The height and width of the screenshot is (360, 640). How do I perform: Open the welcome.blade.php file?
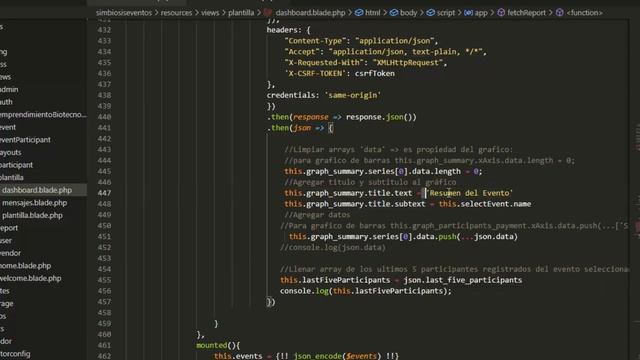tap(31, 278)
